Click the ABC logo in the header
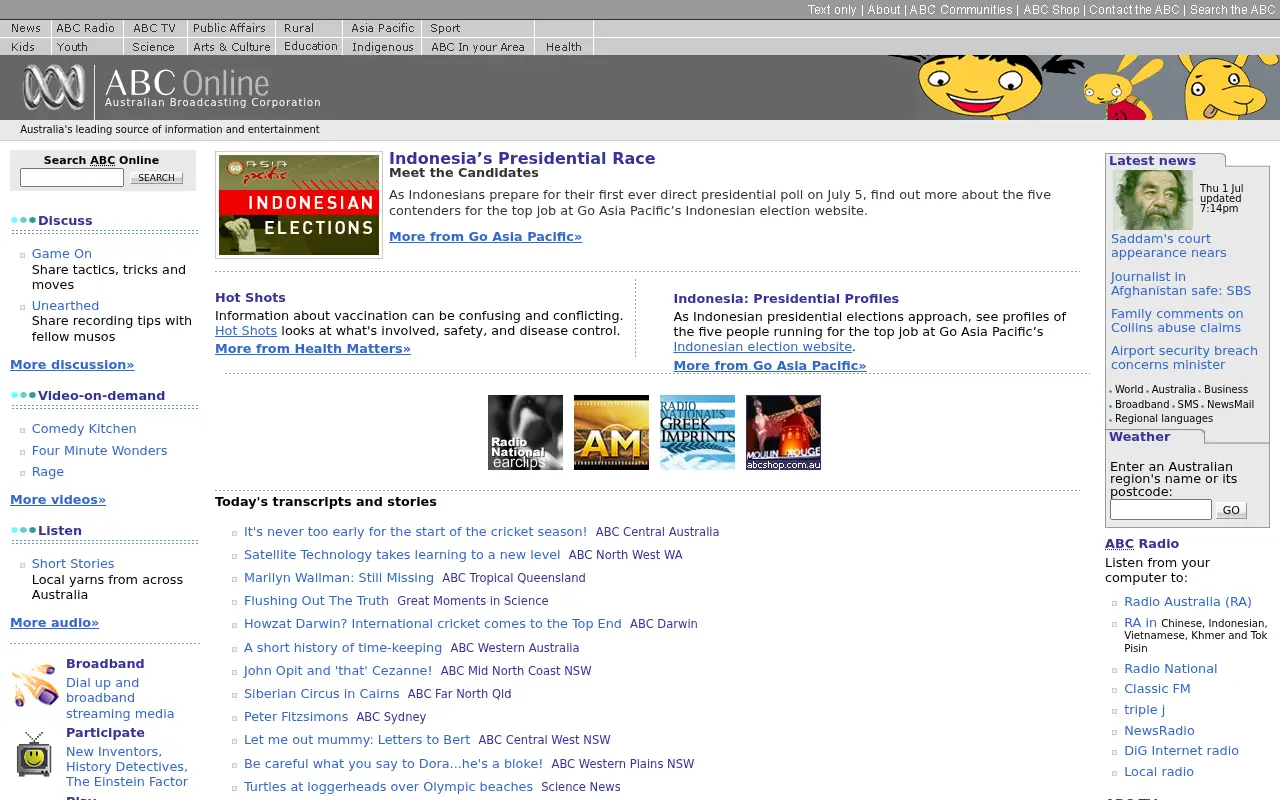 coord(54,88)
